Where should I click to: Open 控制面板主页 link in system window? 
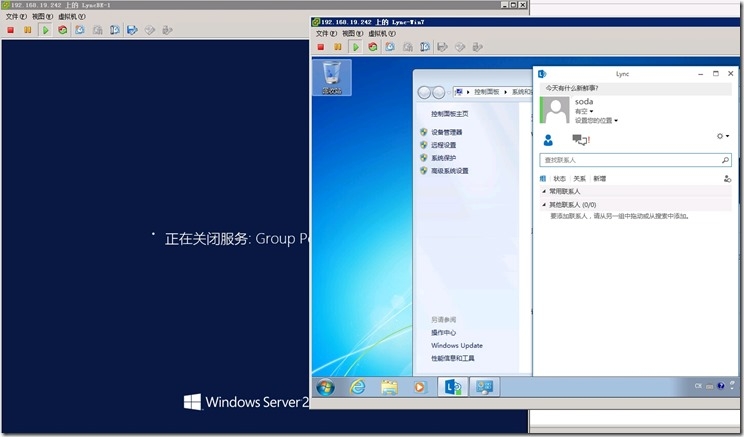pyautogui.click(x=449, y=114)
